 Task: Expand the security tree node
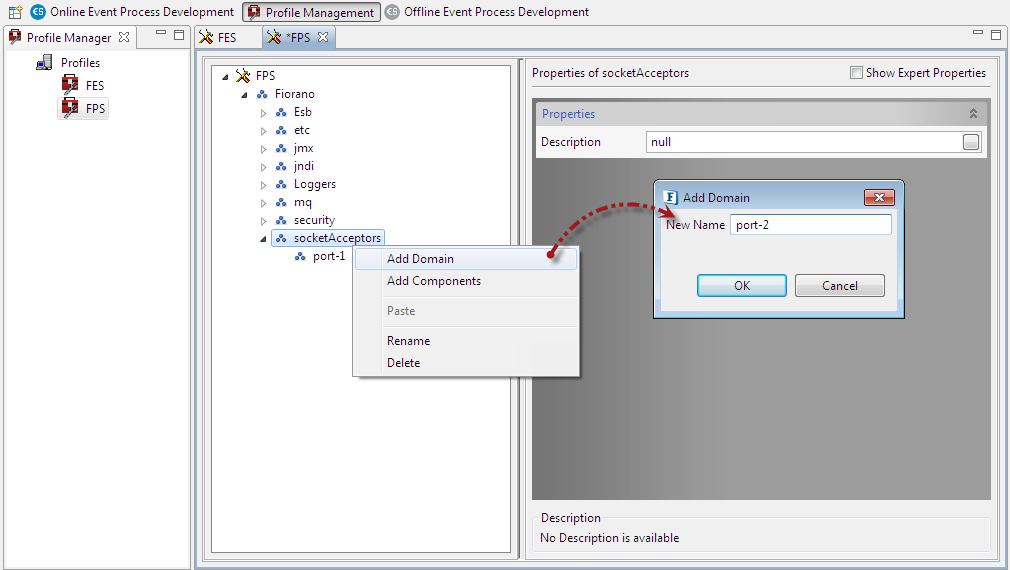coord(263,221)
